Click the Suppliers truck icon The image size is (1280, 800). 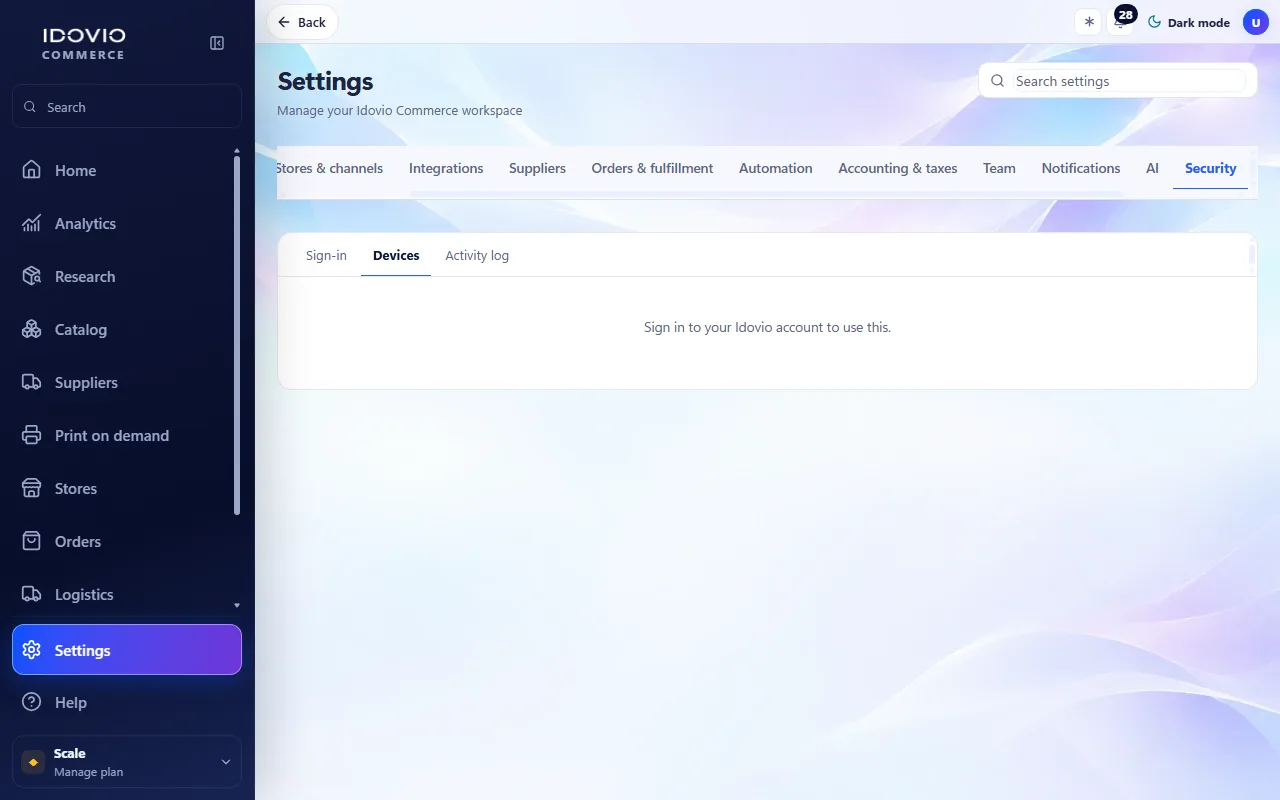coord(32,382)
